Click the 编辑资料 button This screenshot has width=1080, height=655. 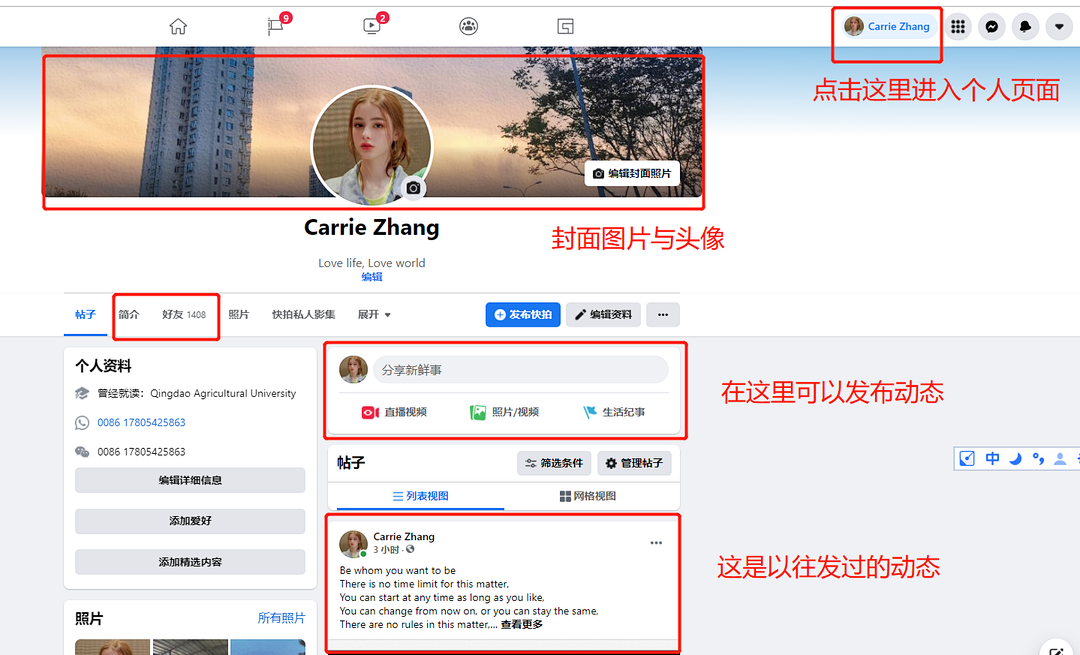[x=602, y=314]
